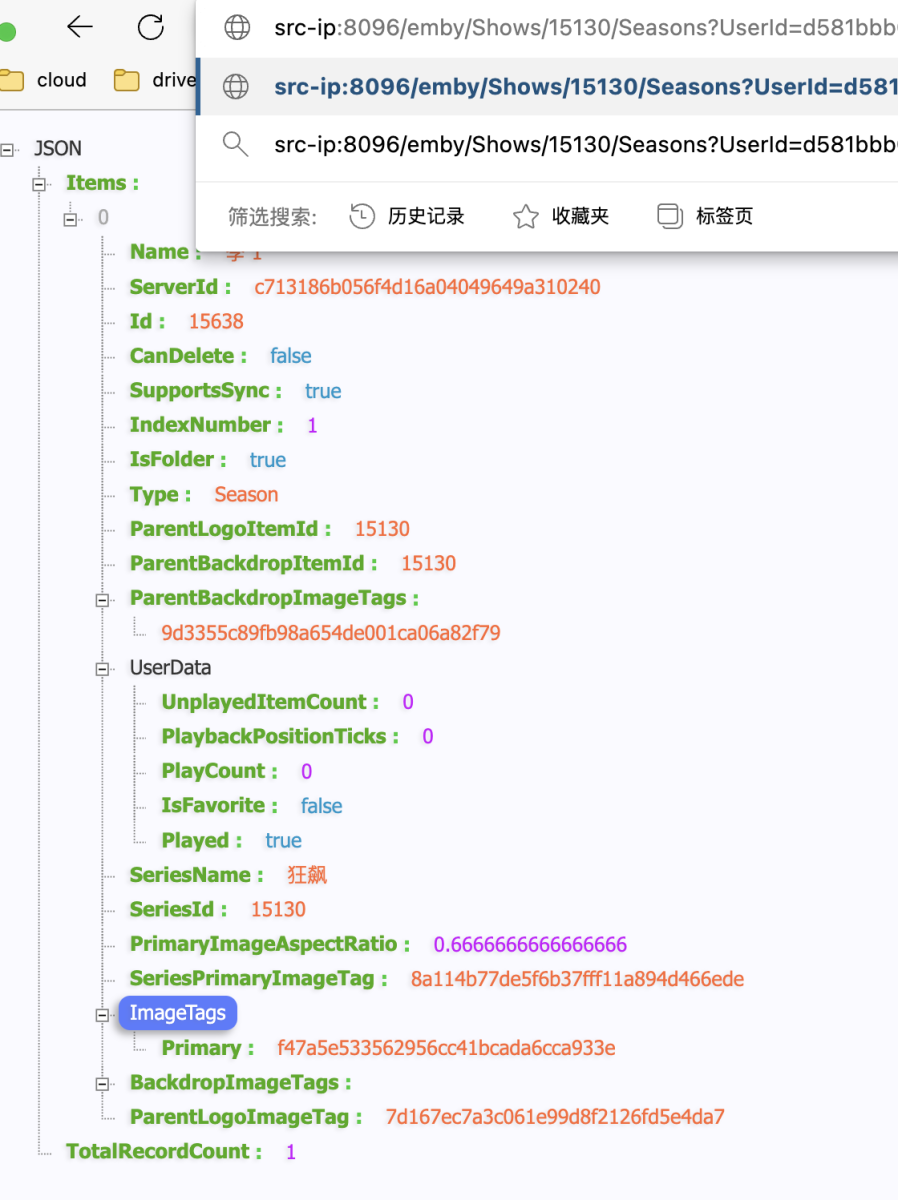Viewport: 898px width, 1200px height.
Task: Collapse the UserData node
Action: [101, 669]
